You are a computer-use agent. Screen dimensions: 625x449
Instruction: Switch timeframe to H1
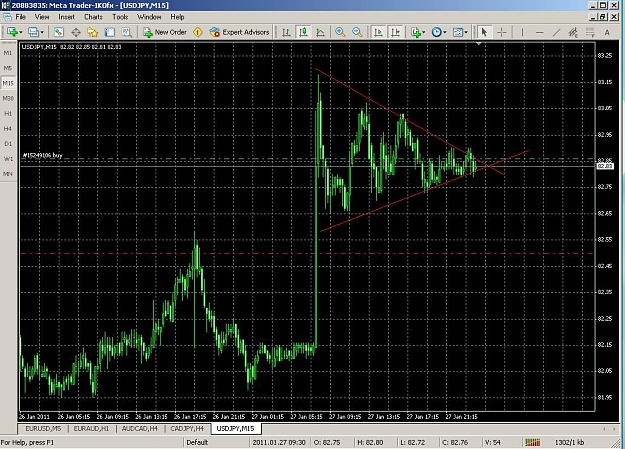[x=8, y=113]
